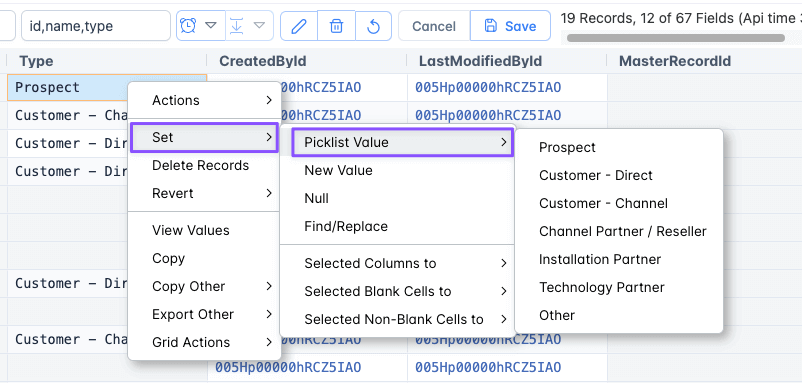The image size is (802, 383).
Task: Choose Null in the Set submenu
Action: pos(397,198)
